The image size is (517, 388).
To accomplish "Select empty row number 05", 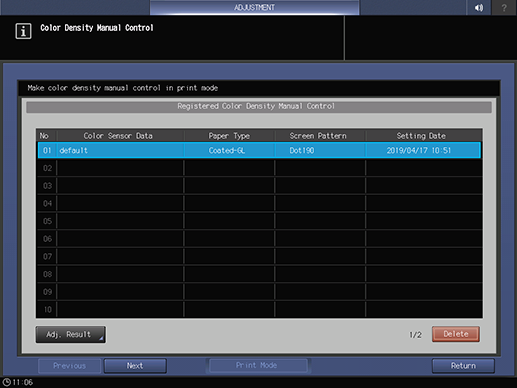I will (259, 221).
